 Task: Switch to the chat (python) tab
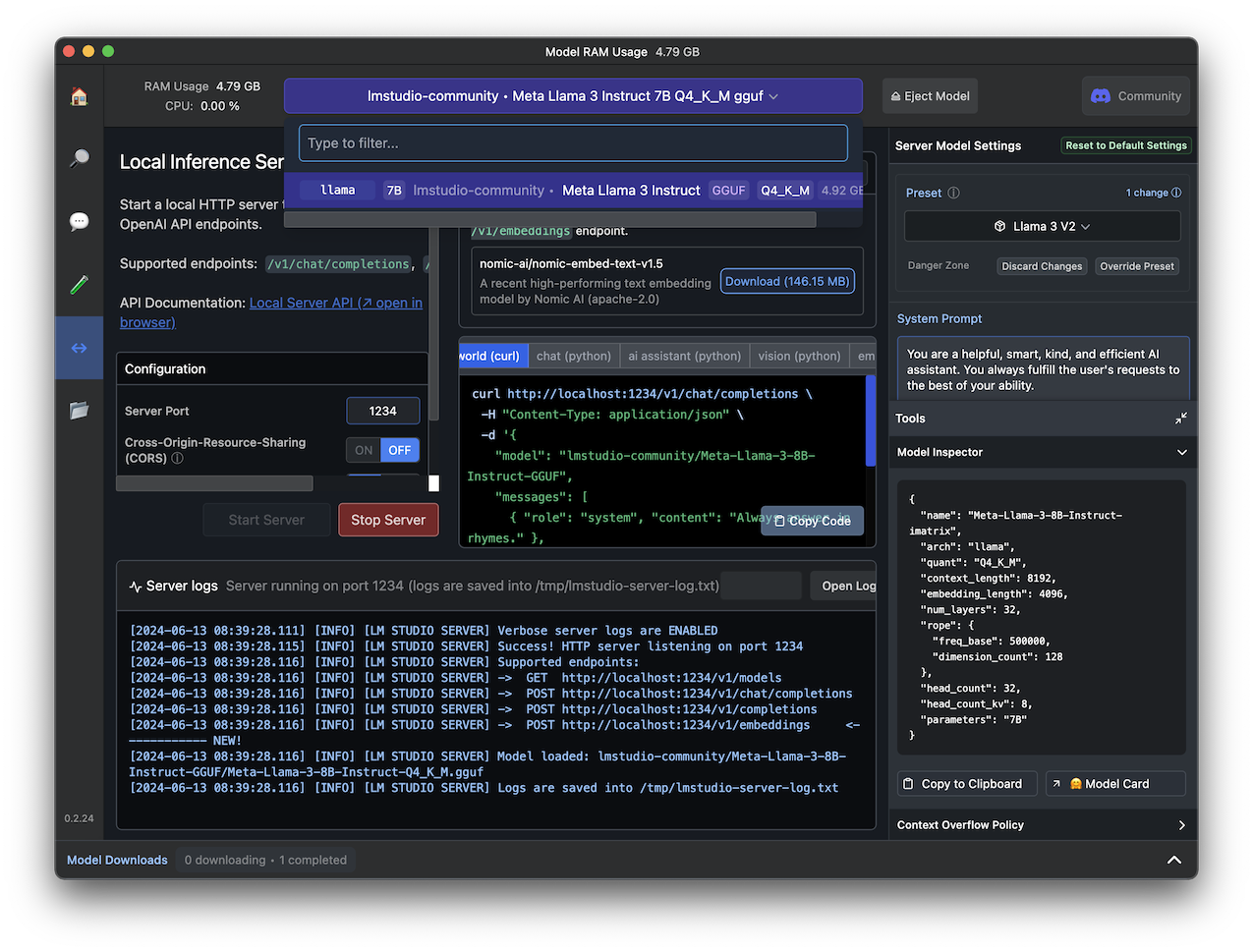coord(573,356)
